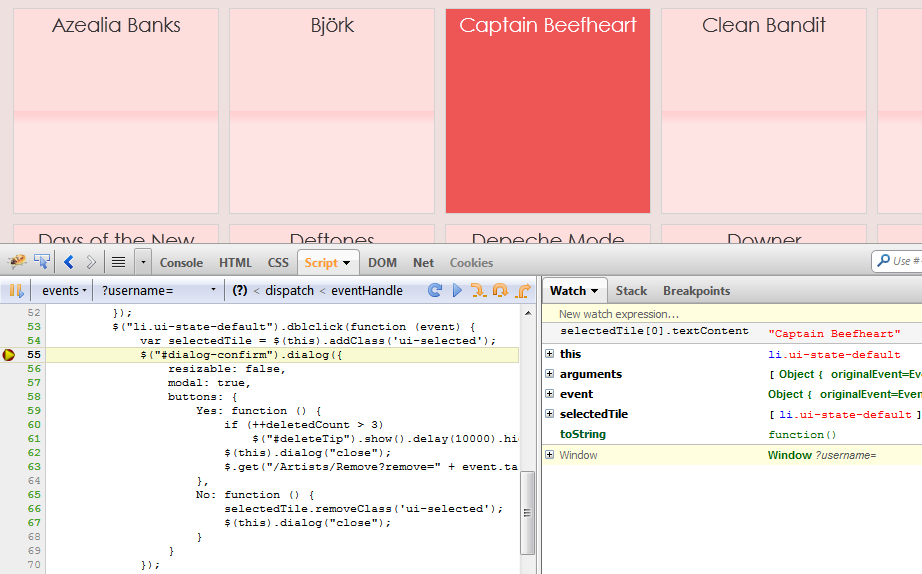Switch to the DOM panel

[x=382, y=263]
